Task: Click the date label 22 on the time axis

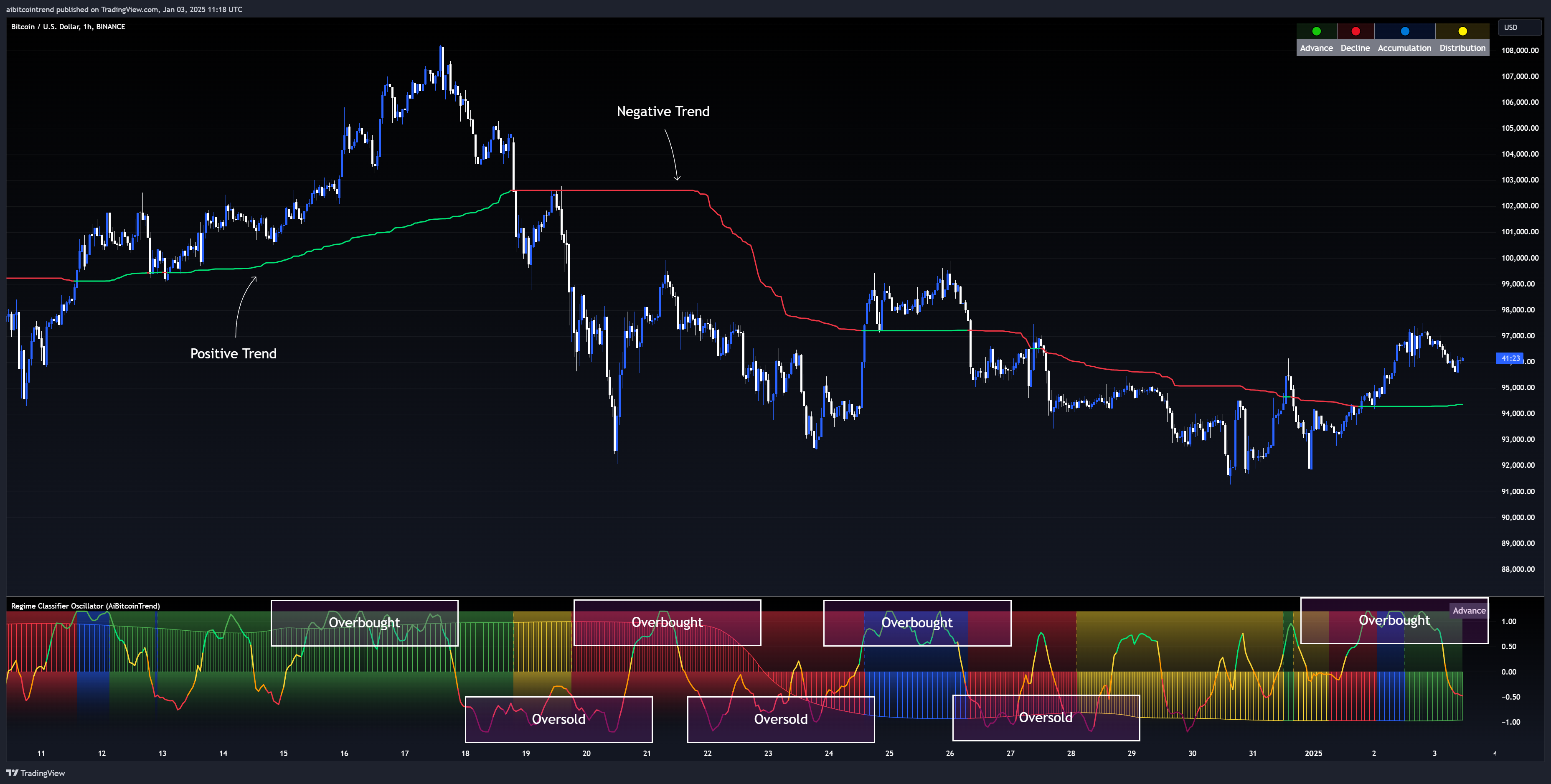Action: pos(708,753)
